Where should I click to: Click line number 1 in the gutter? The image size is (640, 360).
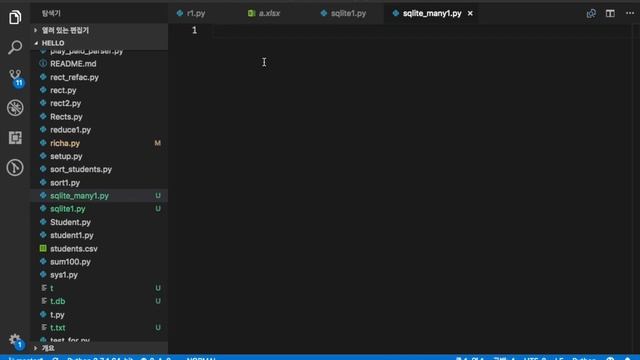click(x=194, y=30)
